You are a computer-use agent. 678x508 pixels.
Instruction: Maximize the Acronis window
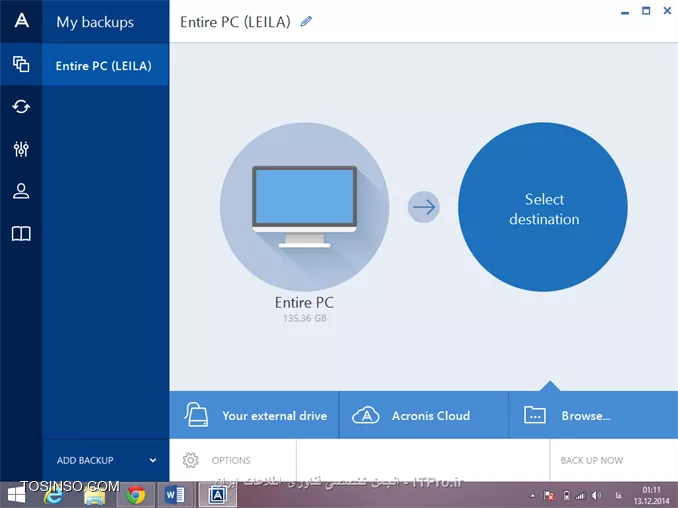646,11
